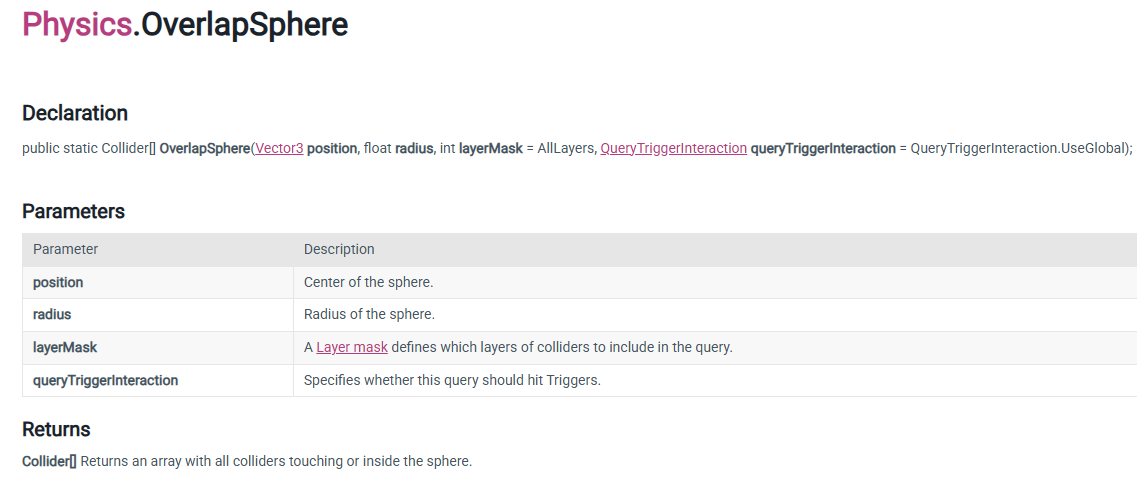Open the Vector3 type link
1137x490 pixels.
coord(279,148)
